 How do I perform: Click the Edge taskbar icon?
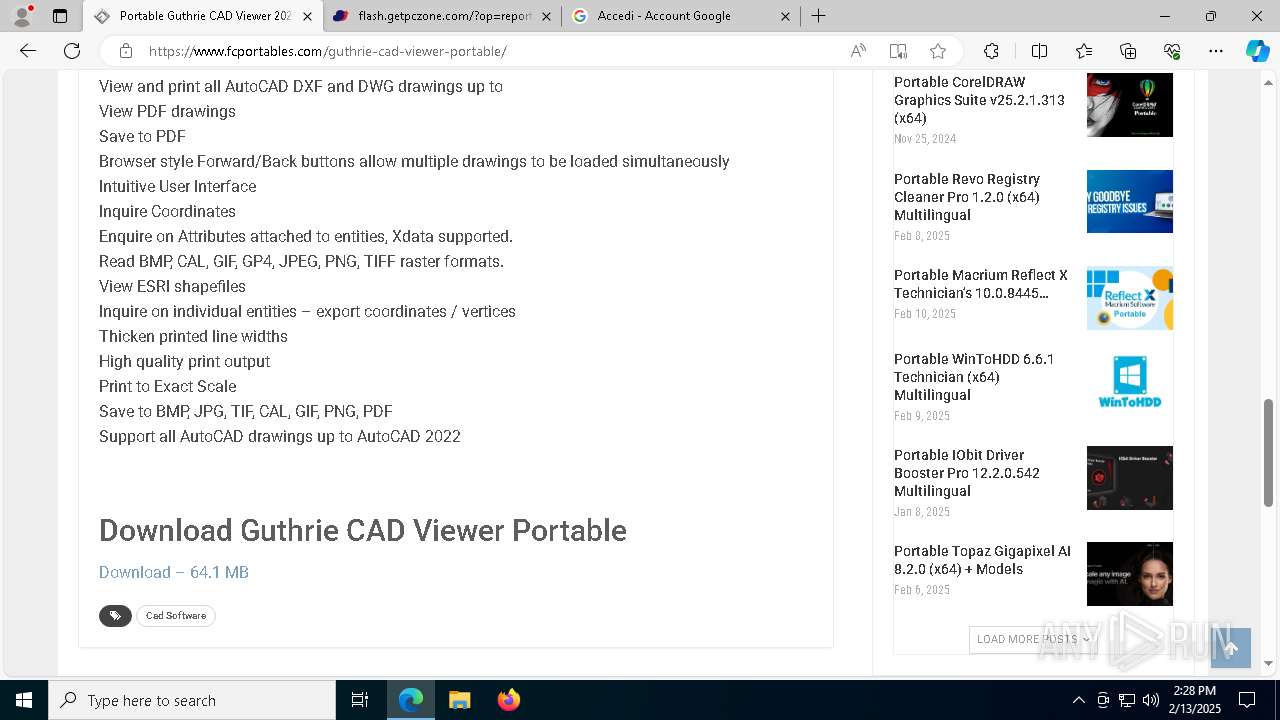pos(411,700)
